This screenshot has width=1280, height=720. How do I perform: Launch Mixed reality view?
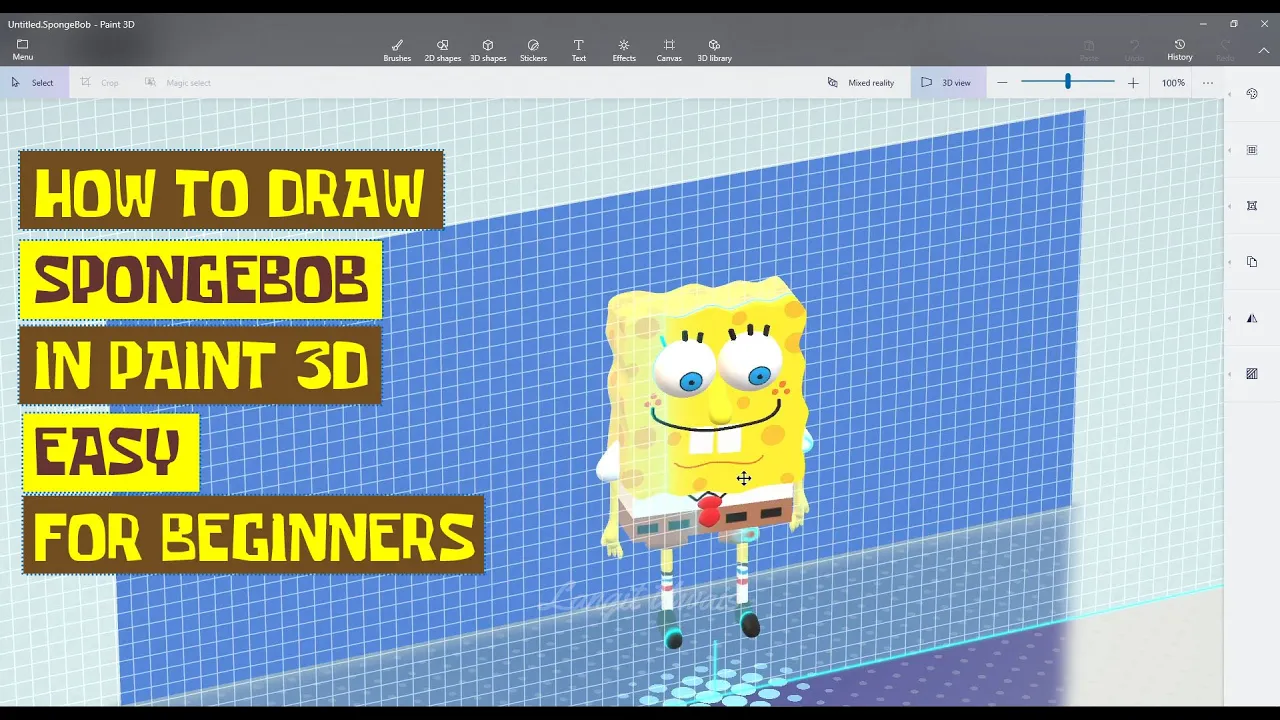click(x=861, y=83)
